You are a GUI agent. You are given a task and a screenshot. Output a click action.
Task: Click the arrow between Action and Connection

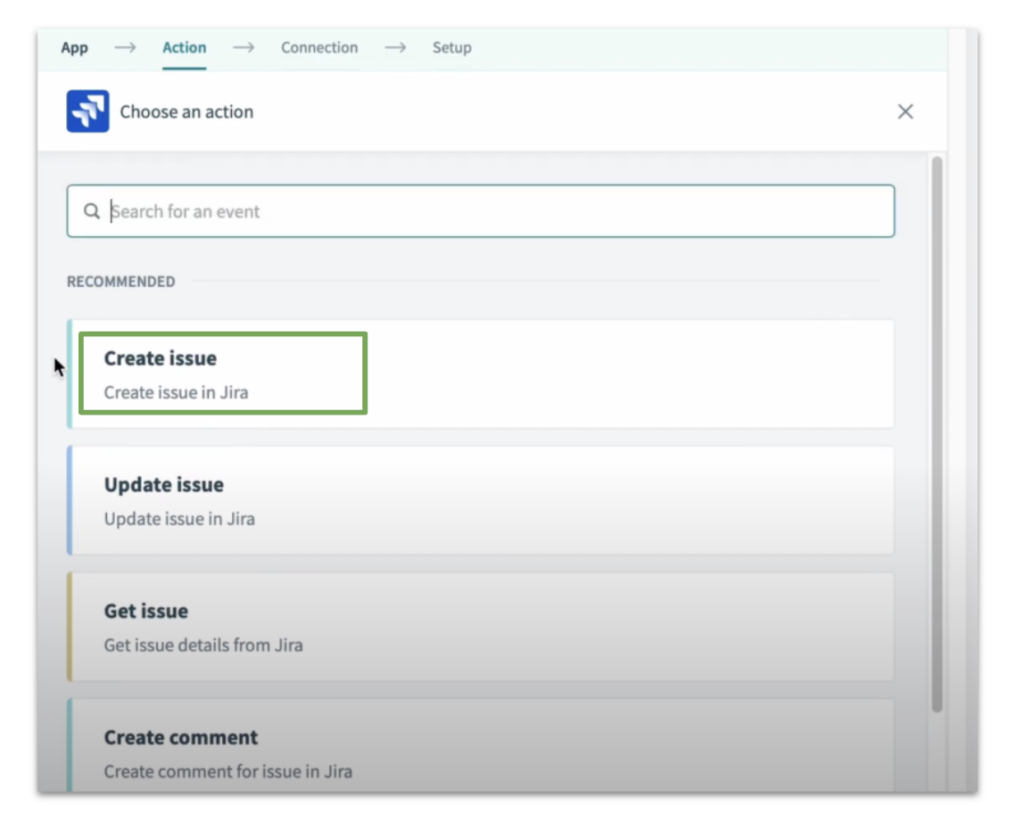tap(244, 47)
